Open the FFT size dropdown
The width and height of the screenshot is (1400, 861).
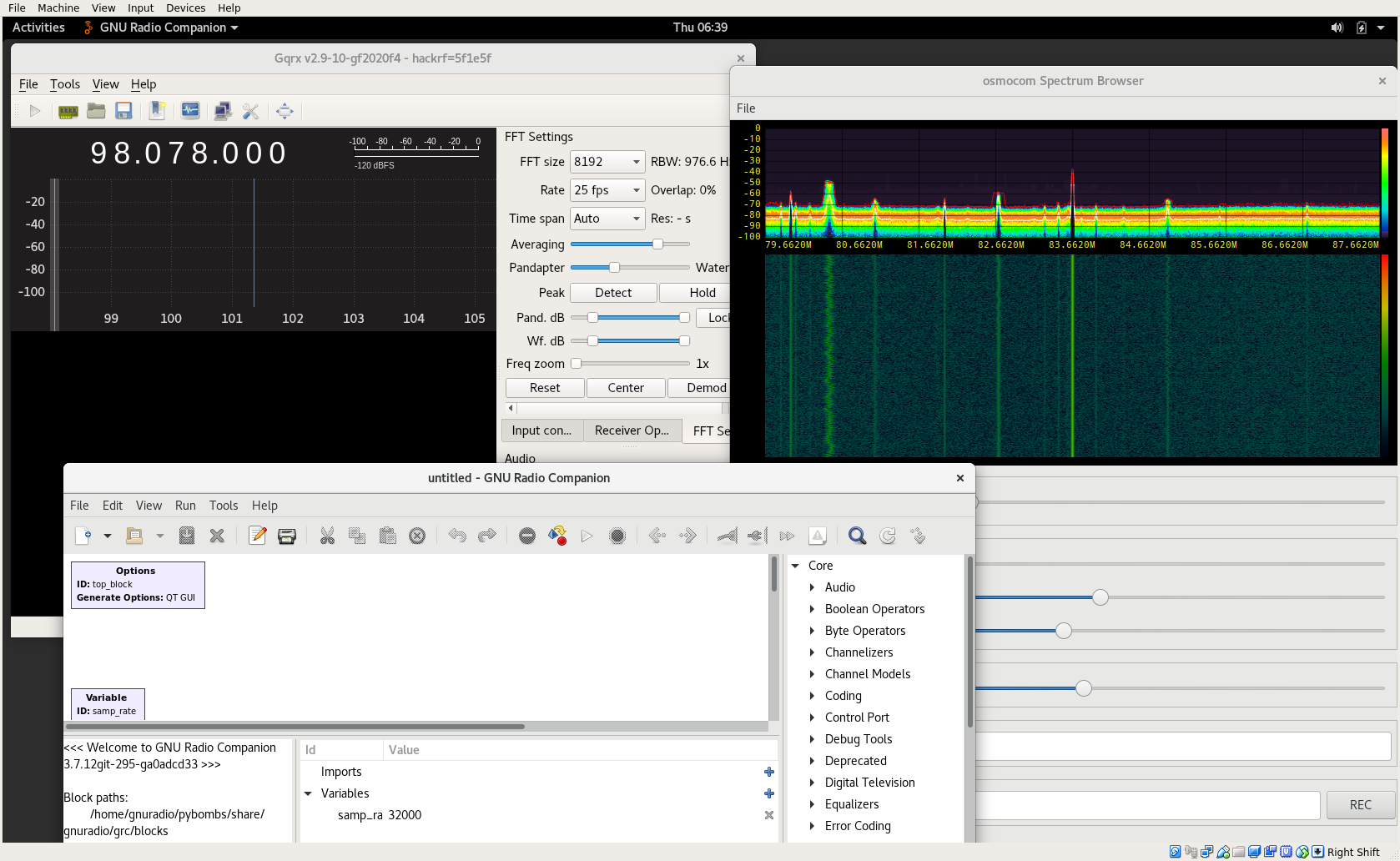[x=607, y=162]
